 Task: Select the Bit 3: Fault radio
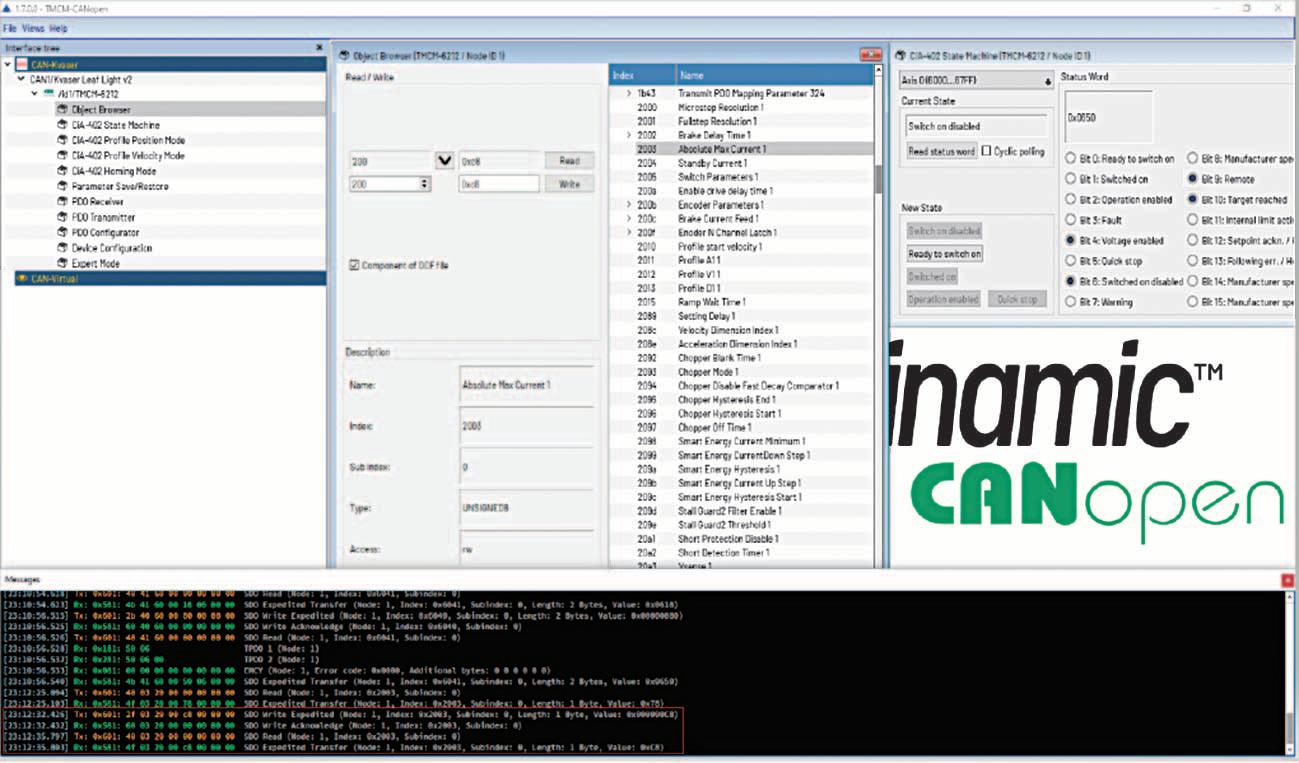(1071, 220)
